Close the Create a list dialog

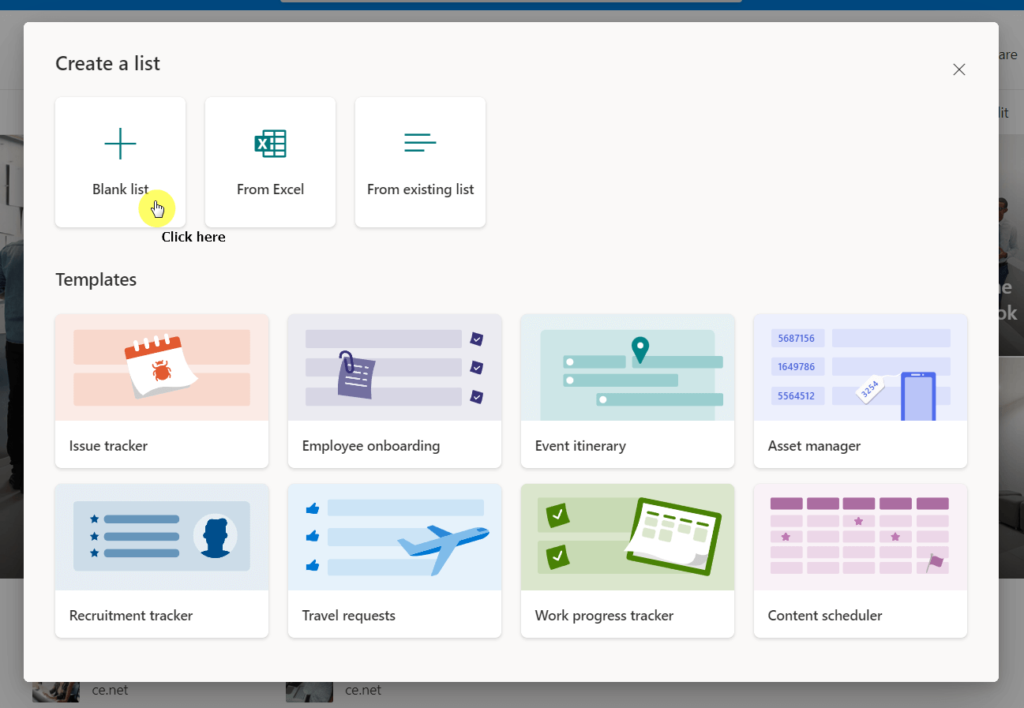tap(959, 69)
